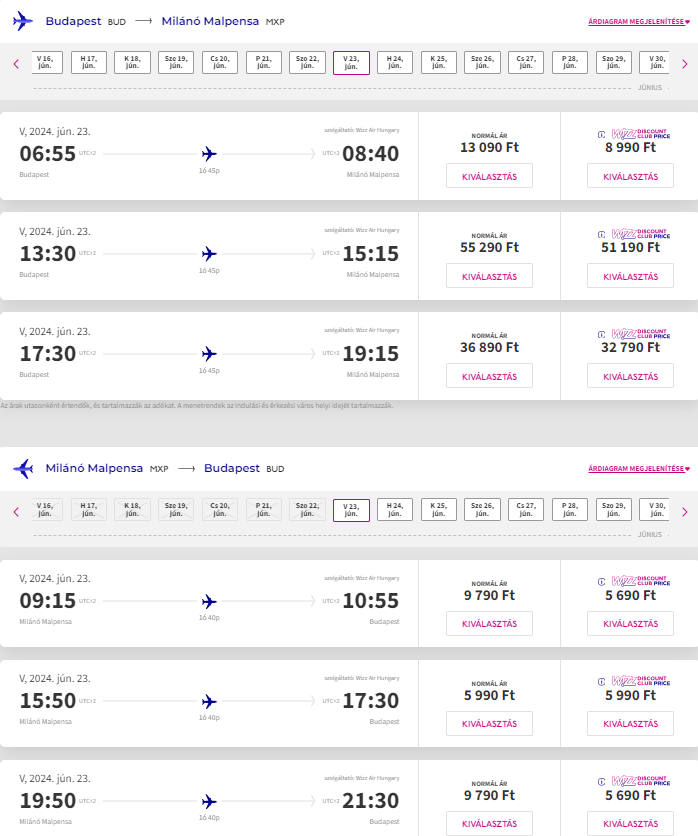This screenshot has width=698, height=836.
Task: Choose normal price 13 090 Ft Kiválasztás
Action: click(x=489, y=176)
